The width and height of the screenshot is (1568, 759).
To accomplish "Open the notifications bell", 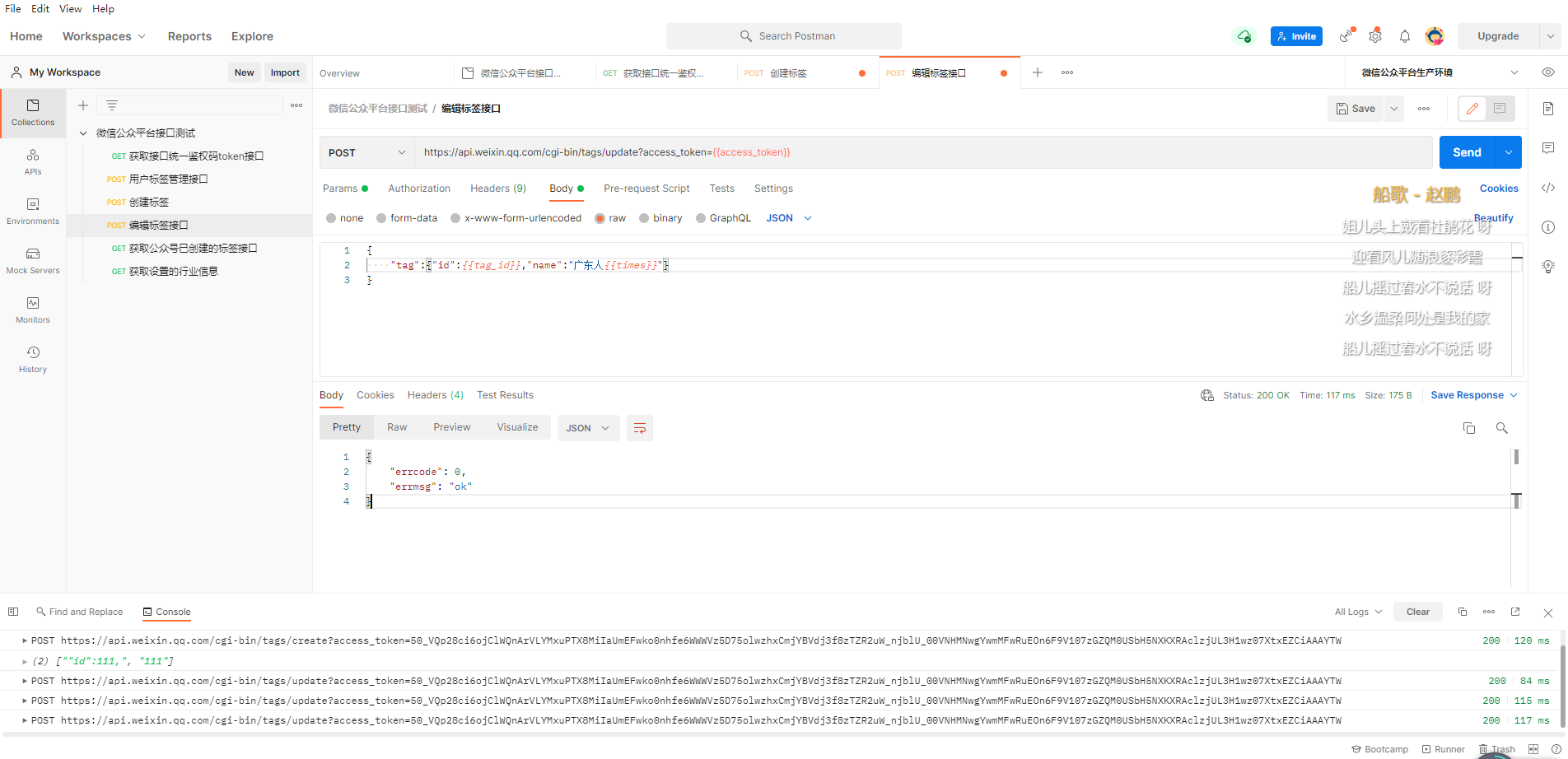I will point(1405,36).
